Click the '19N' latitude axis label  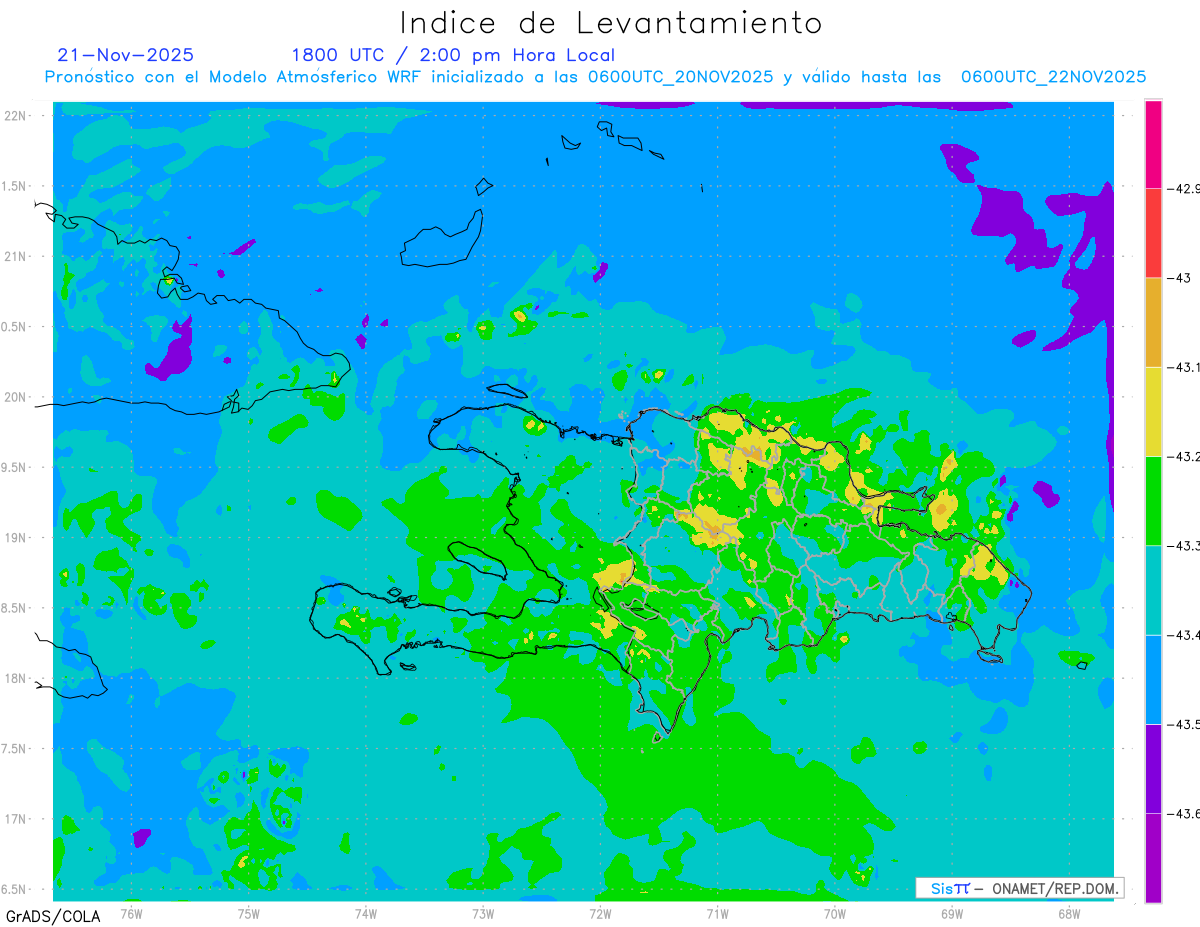[x=17, y=538]
